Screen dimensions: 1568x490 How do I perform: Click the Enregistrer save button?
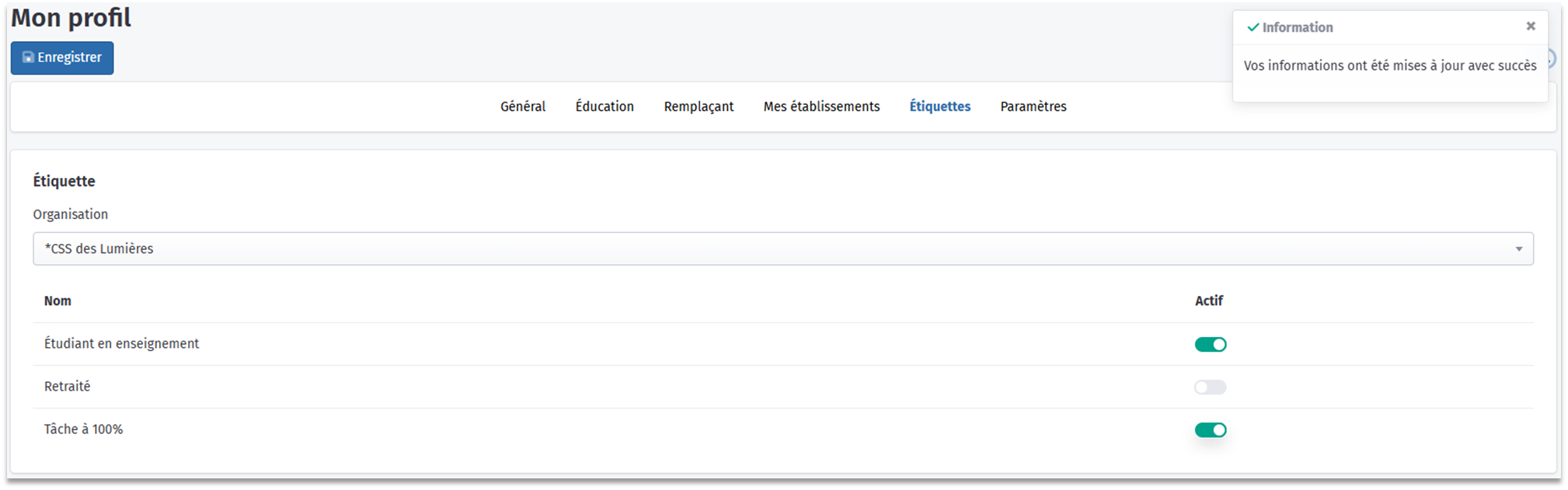pyautogui.click(x=62, y=58)
